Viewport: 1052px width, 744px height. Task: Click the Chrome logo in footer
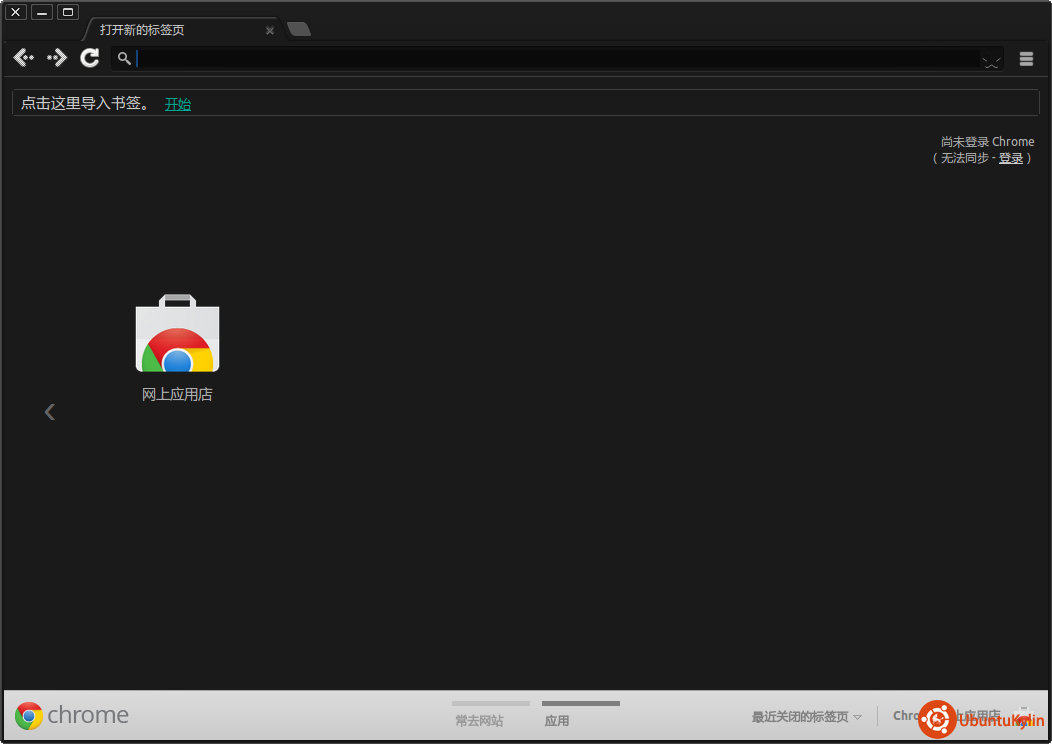point(29,716)
